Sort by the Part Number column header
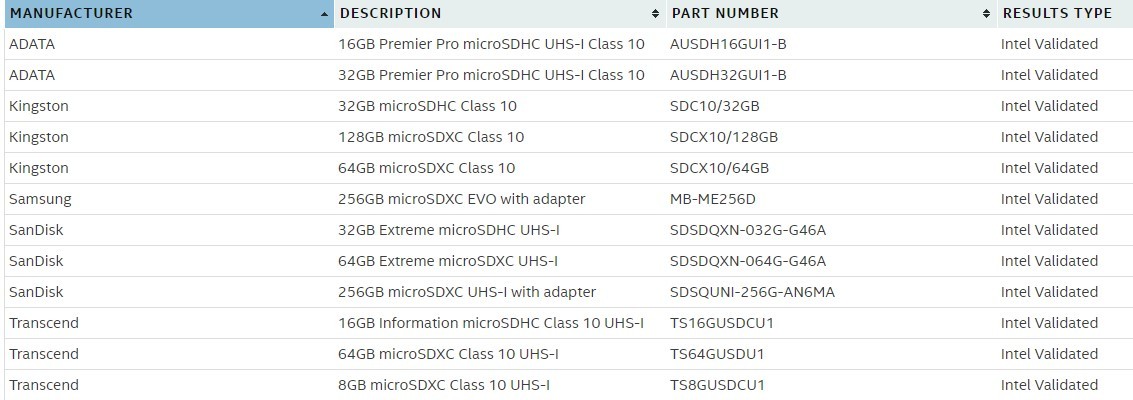This screenshot has width=1133, height=400. [725, 14]
